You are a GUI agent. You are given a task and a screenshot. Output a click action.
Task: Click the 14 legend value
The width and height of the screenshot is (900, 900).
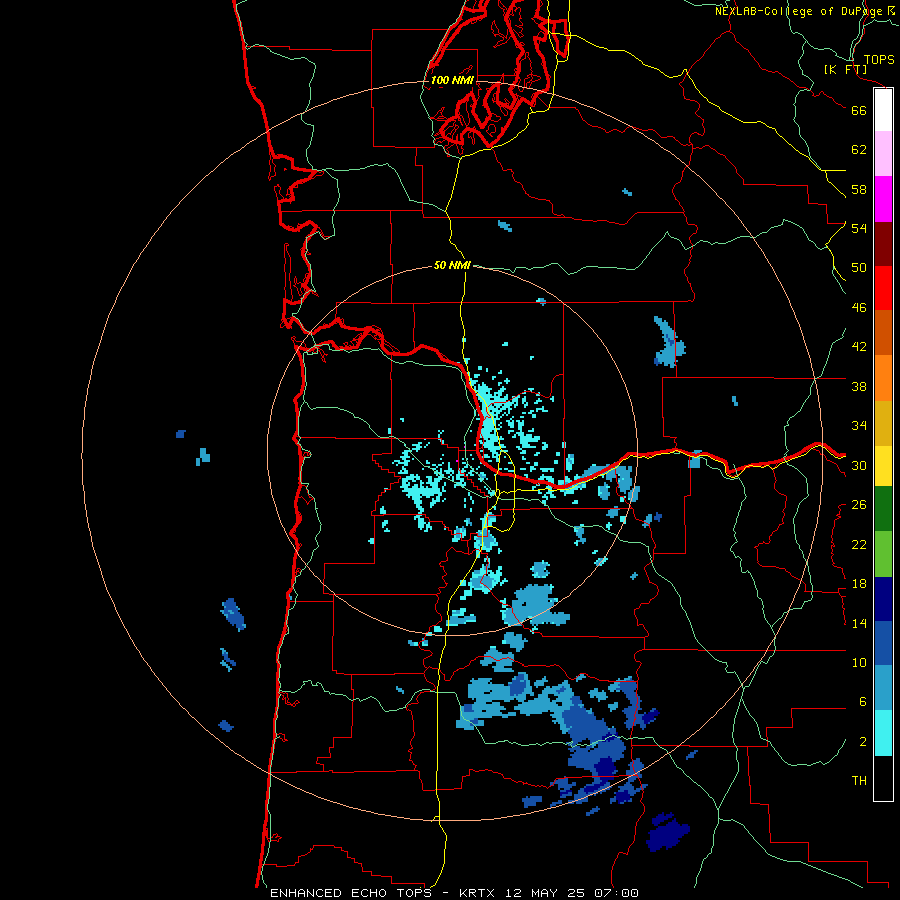(859, 623)
